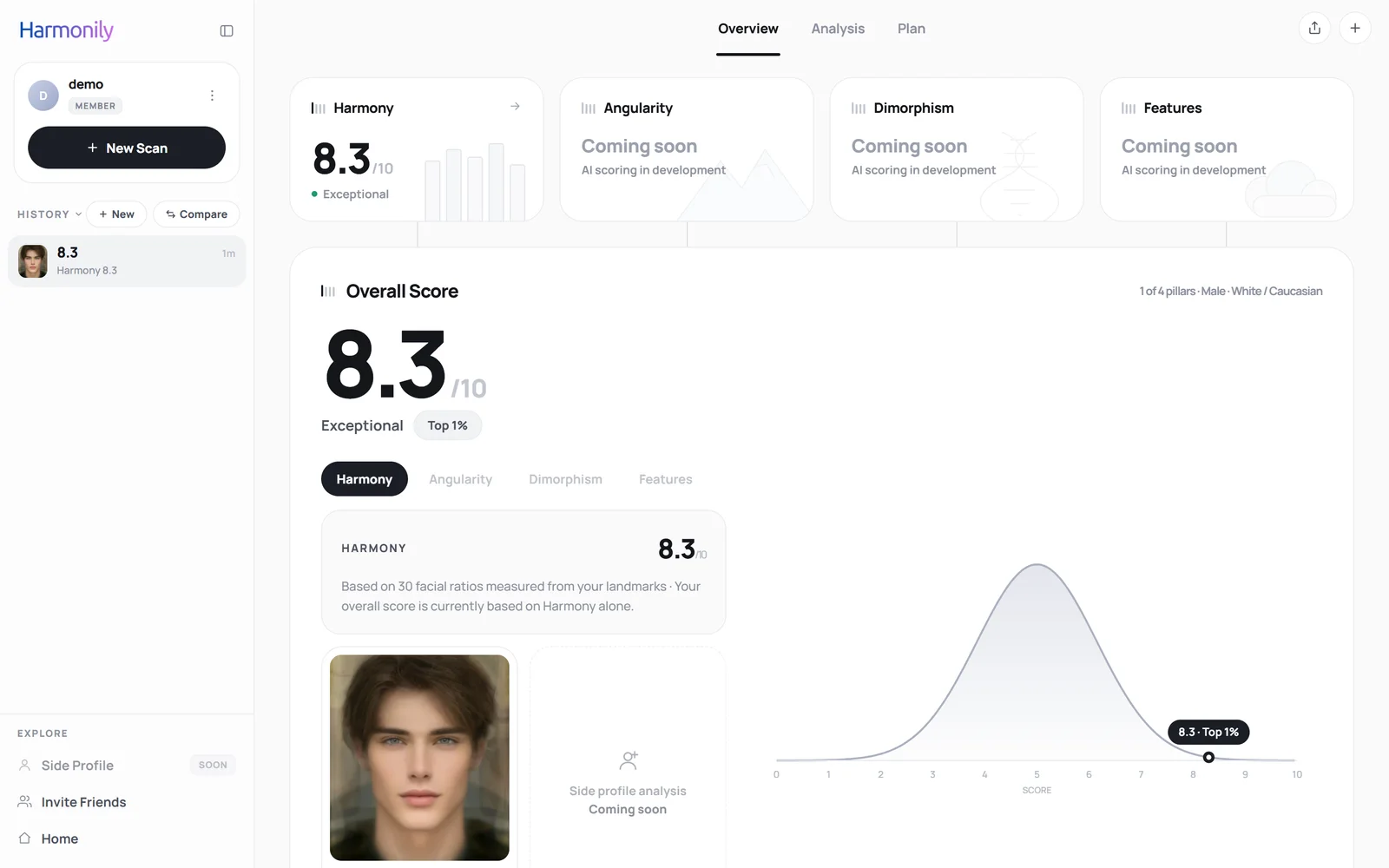Viewport: 1389px width, 868px height.
Task: Click the New history button
Action: click(116, 214)
